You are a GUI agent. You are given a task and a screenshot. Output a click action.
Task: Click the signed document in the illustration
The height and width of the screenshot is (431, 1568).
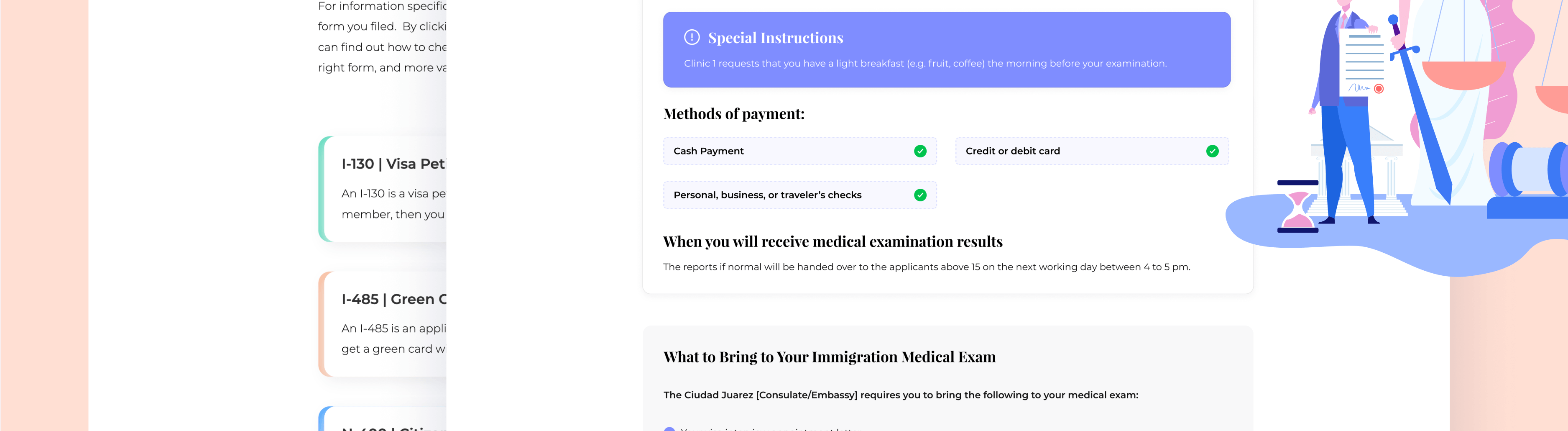pos(1363,61)
